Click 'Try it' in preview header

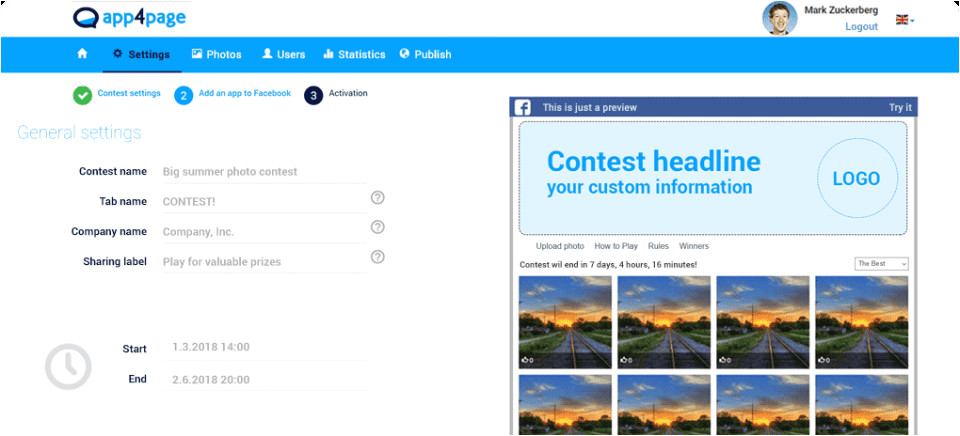[900, 108]
